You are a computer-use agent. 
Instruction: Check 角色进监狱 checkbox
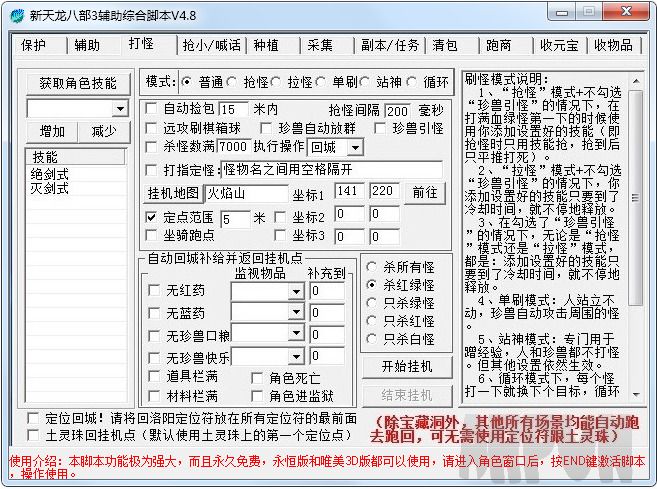pos(257,396)
